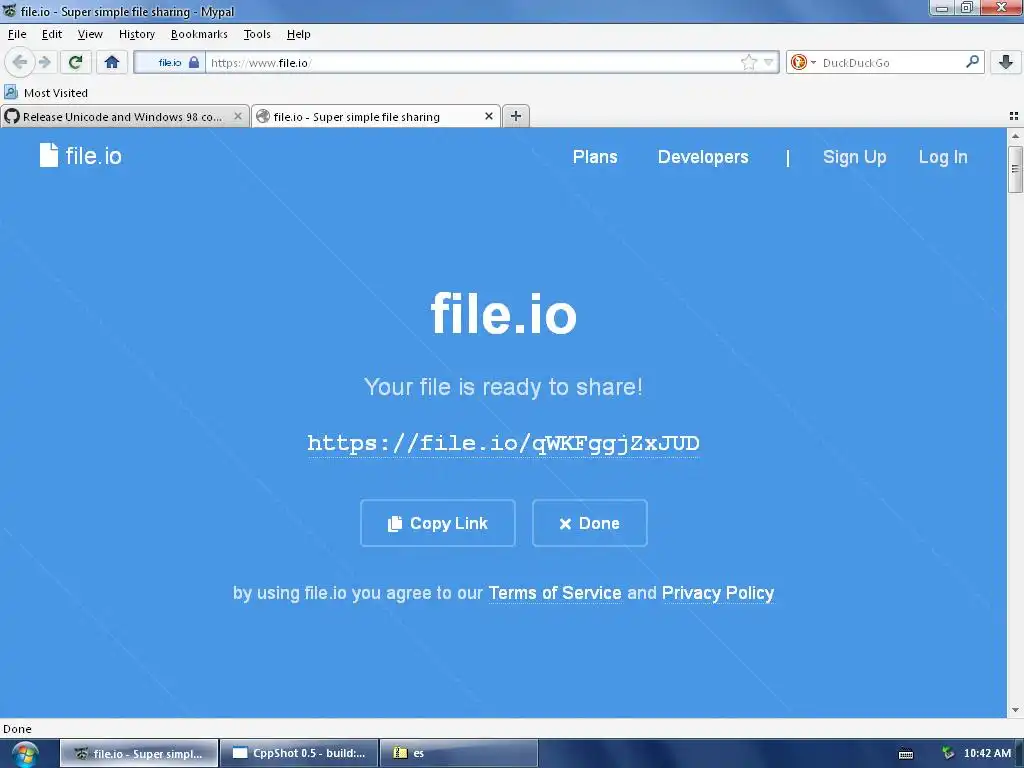Click the search magnifier icon
This screenshot has height=768, width=1024.
tap(972, 62)
